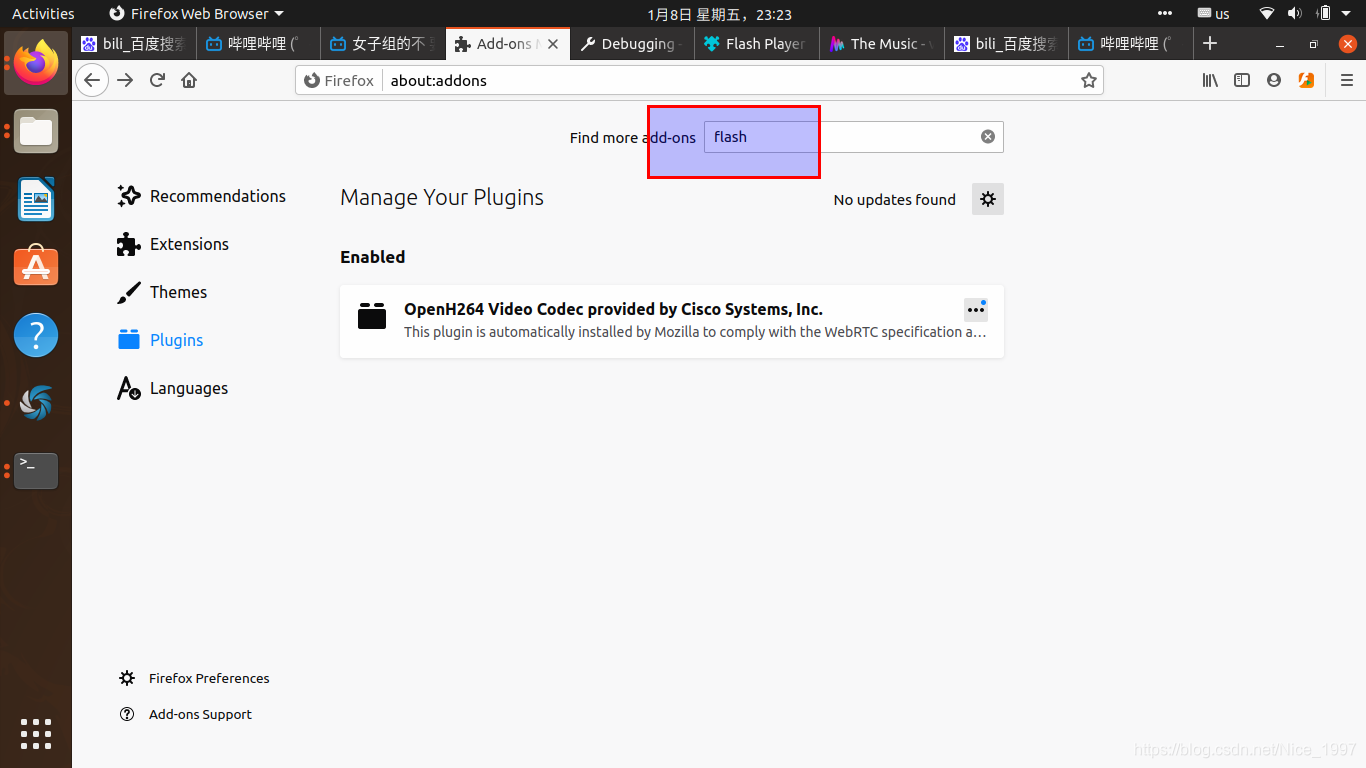Open the Help icon in the dock
Image resolution: width=1366 pixels, height=768 pixels.
(x=36, y=335)
